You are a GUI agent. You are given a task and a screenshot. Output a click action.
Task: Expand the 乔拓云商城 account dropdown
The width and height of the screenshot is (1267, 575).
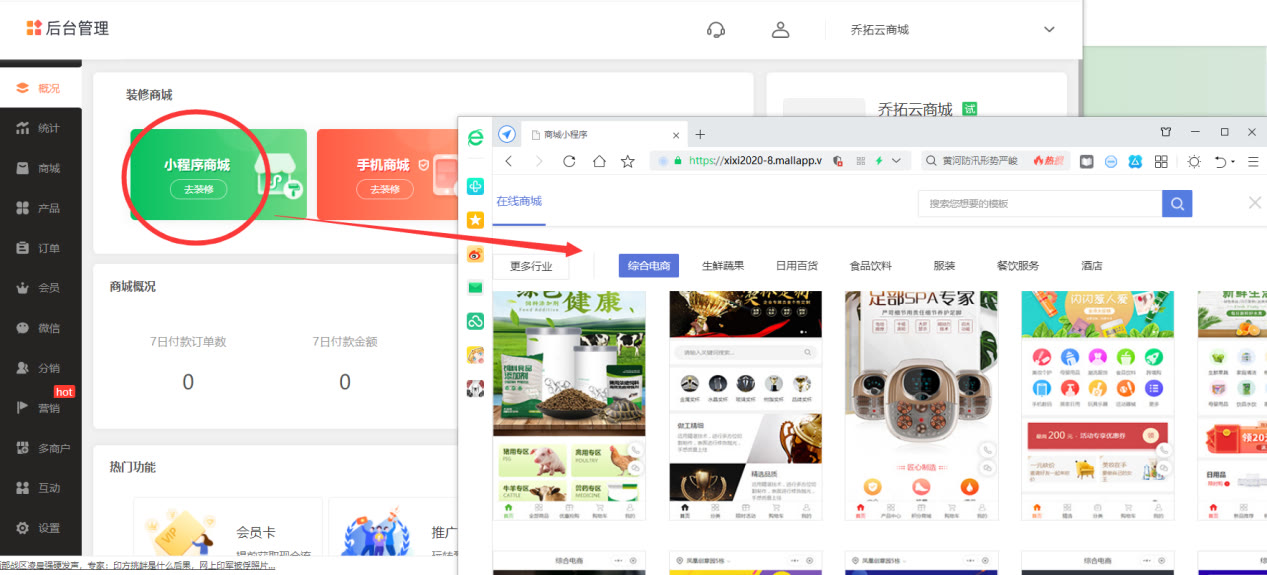(1049, 30)
